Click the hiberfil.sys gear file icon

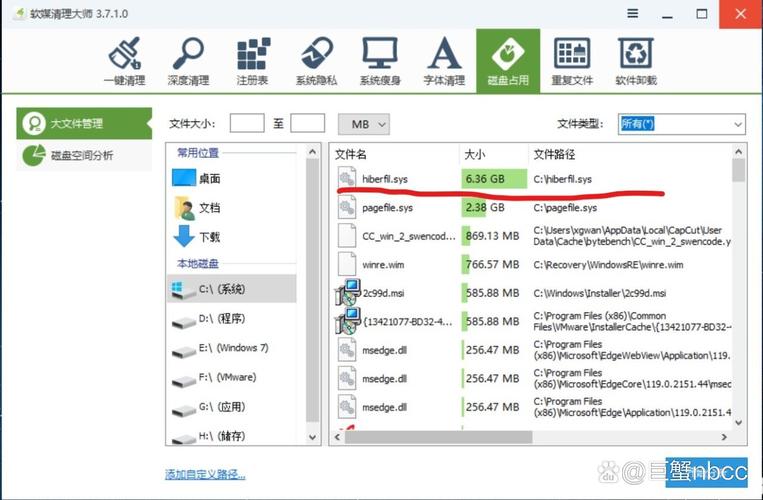347,179
